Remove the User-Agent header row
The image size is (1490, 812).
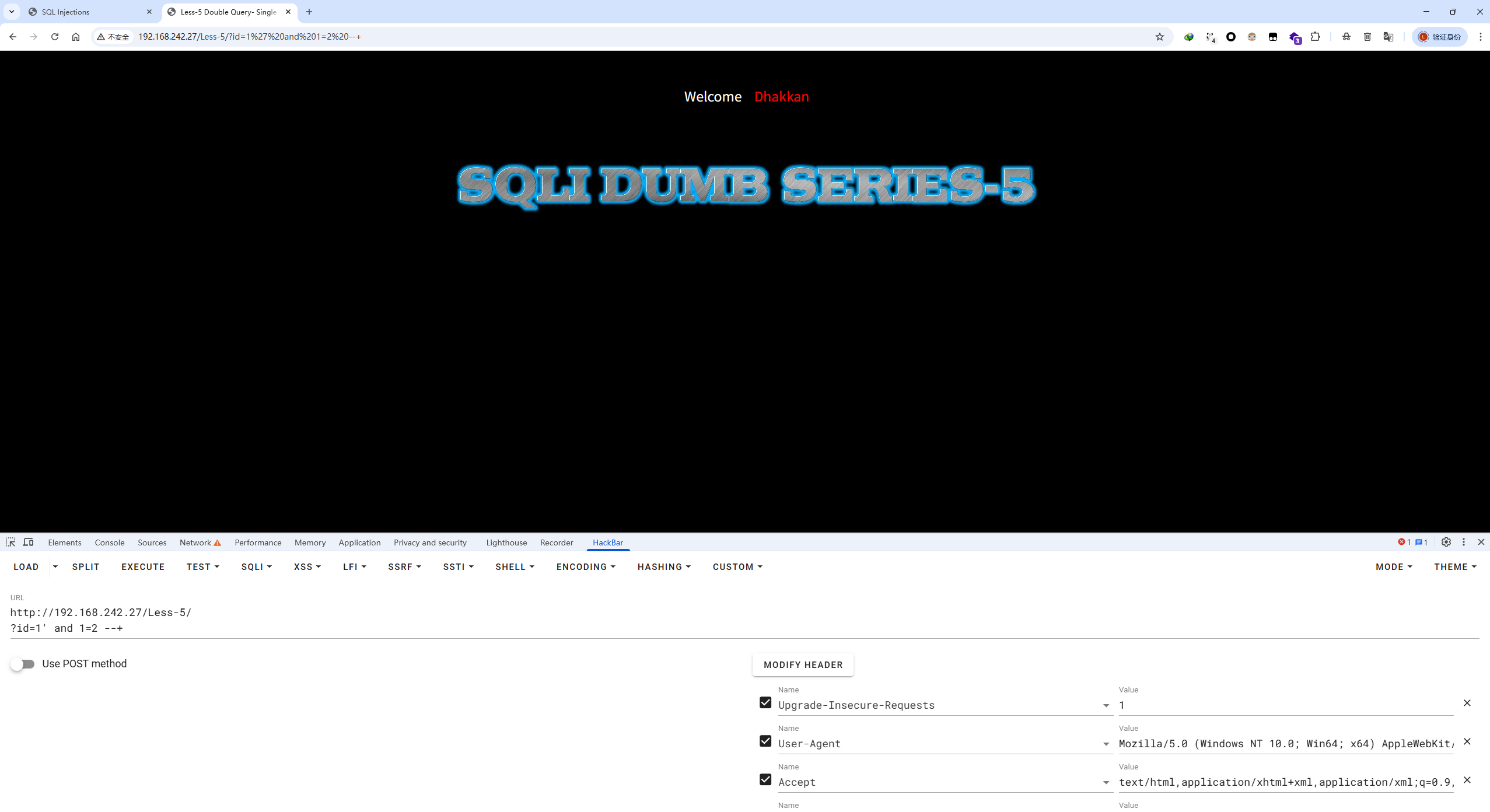1467,741
